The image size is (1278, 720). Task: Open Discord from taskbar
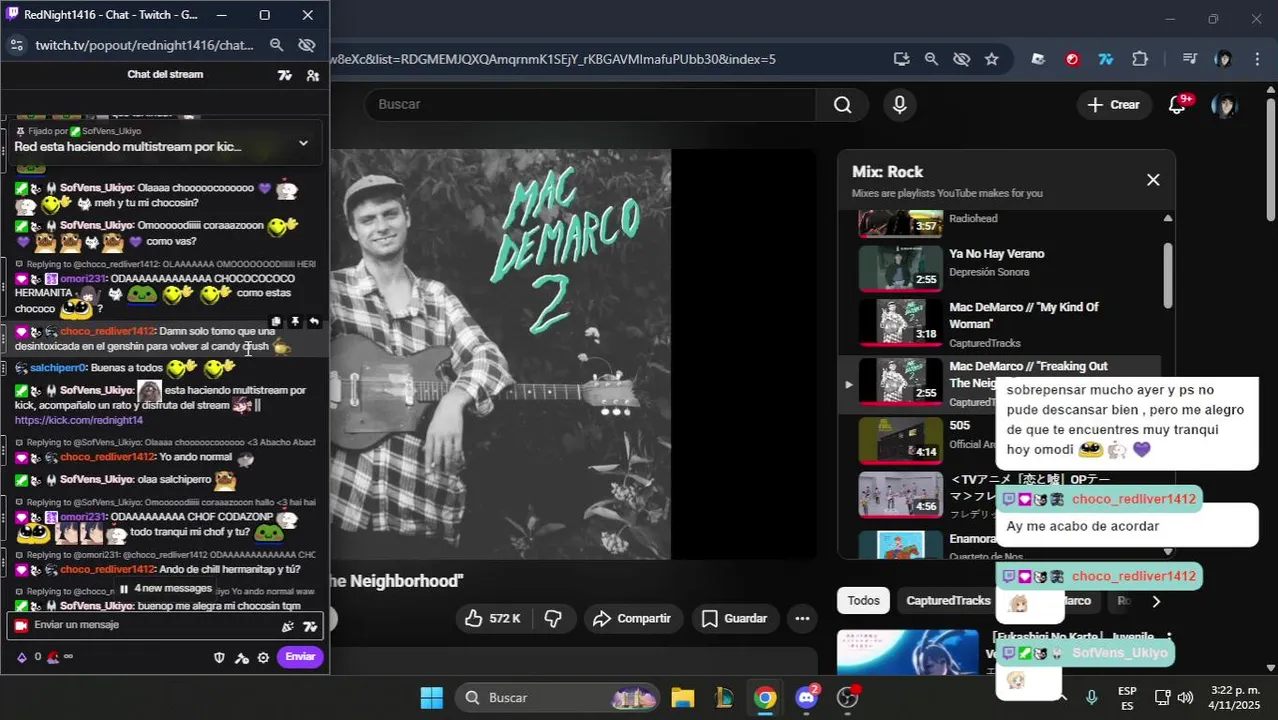click(807, 697)
